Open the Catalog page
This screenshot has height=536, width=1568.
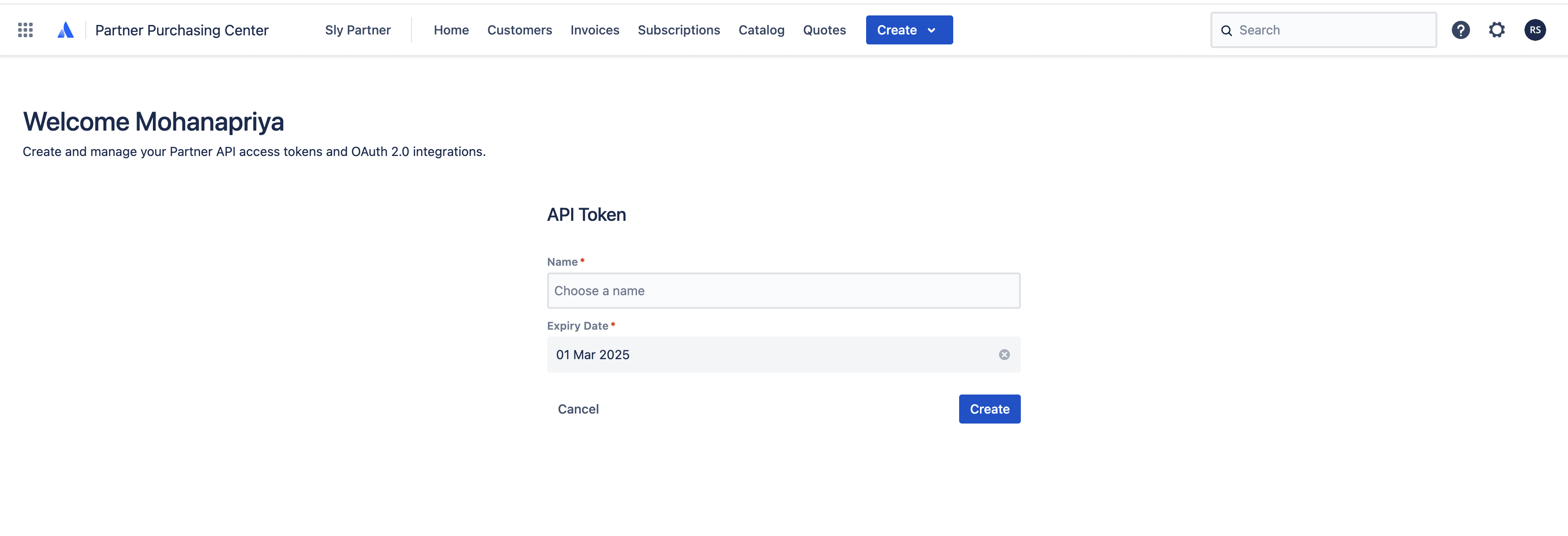[x=761, y=30]
